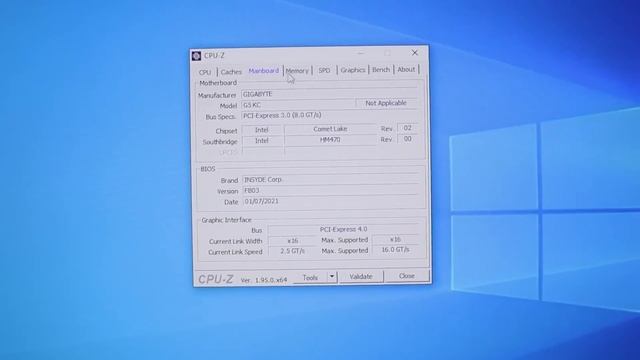Click the Not Applicable model field
This screenshot has height=360, width=640.
(386, 103)
